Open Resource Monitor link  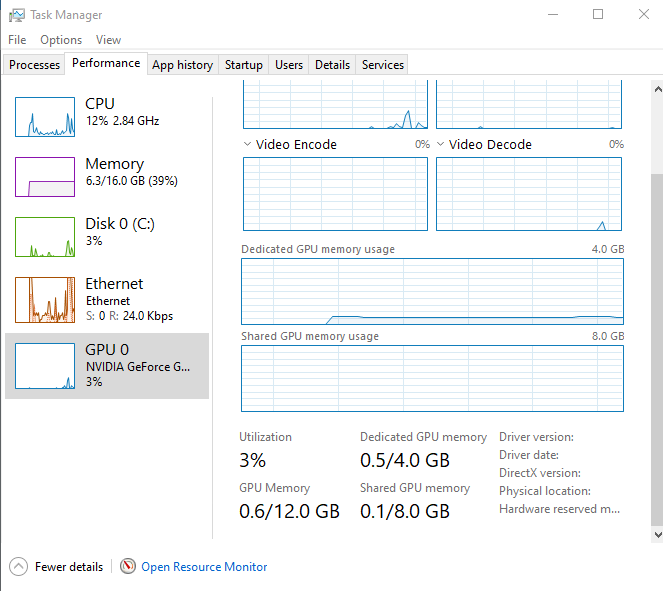(204, 566)
